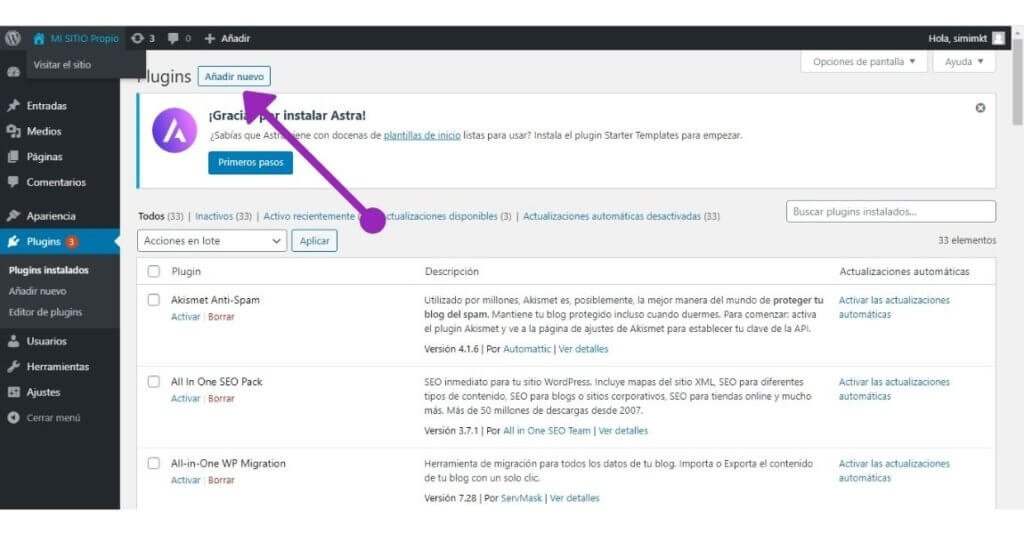The width and height of the screenshot is (1024, 534).
Task: Open the plantillas de inicio link
Action: coord(422,136)
